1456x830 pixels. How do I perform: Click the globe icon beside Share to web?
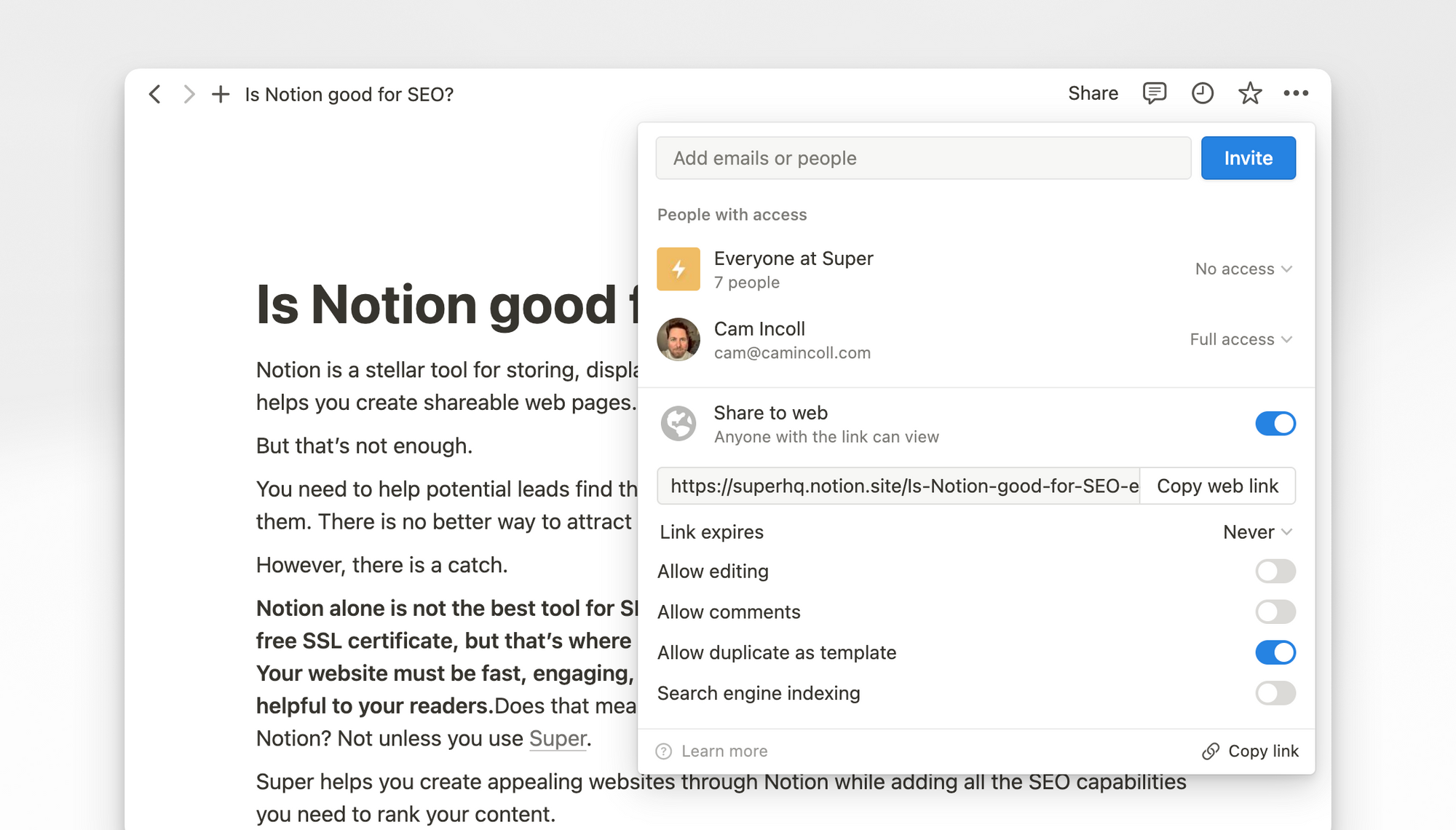[x=678, y=424]
